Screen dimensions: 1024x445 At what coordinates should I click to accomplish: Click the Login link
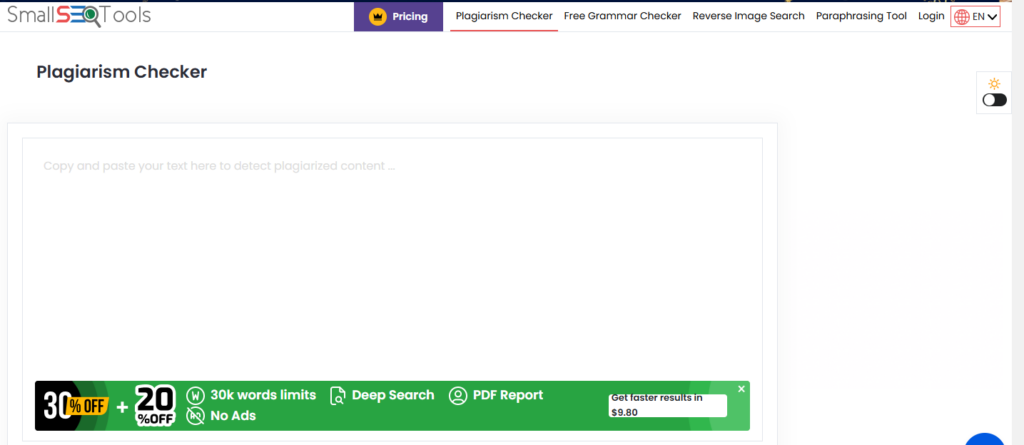pyautogui.click(x=931, y=16)
